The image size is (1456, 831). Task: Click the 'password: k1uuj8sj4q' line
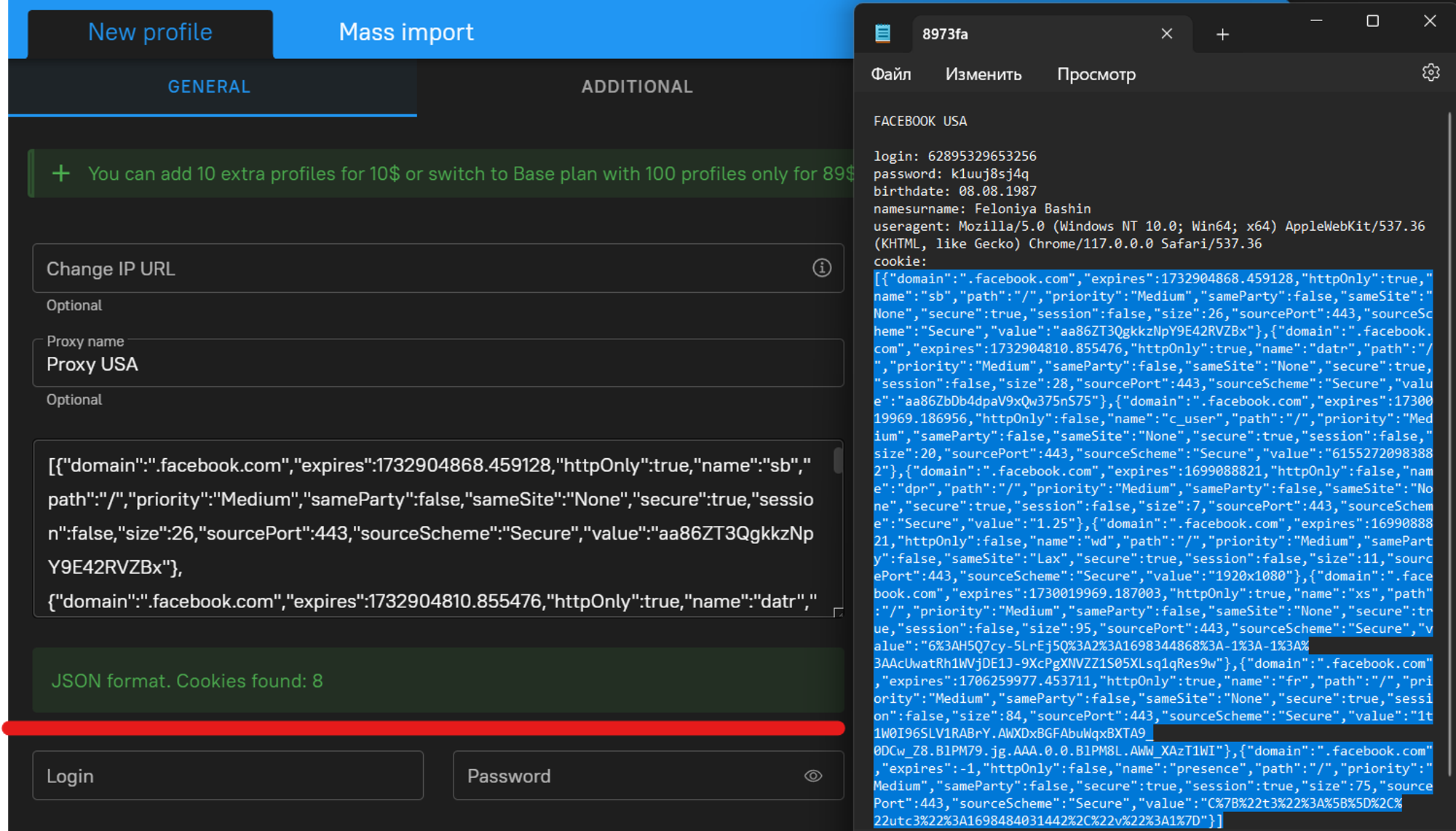(x=951, y=174)
